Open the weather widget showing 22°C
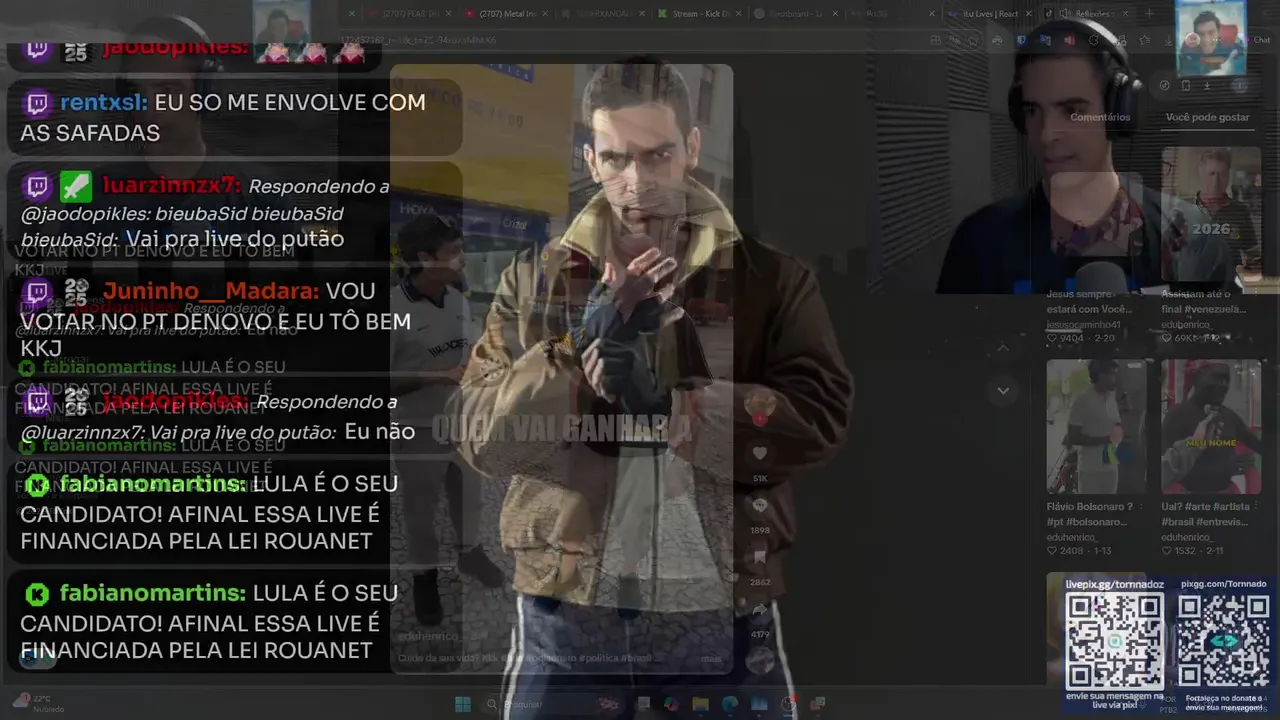The image size is (1280, 720). click(40, 703)
